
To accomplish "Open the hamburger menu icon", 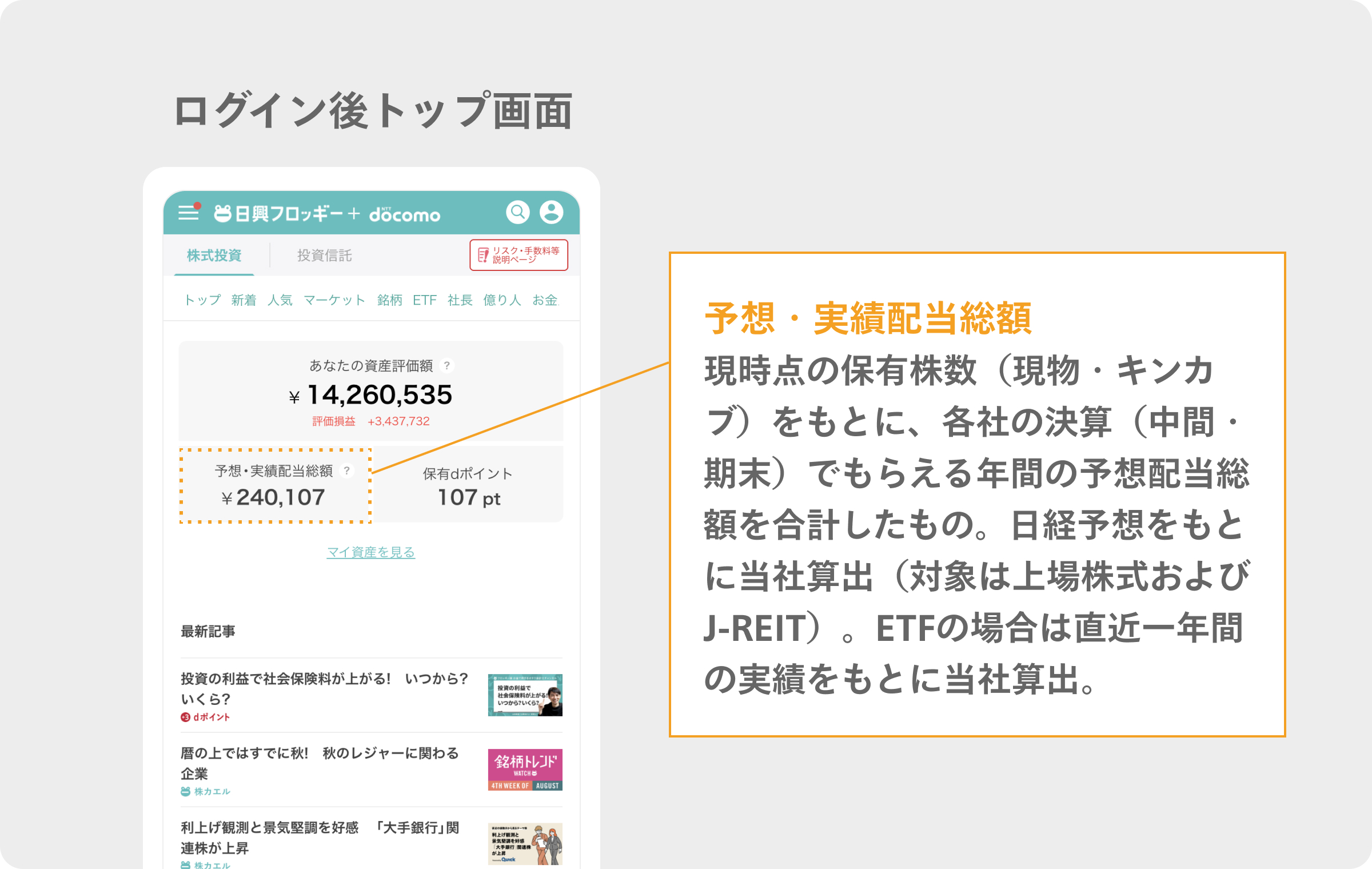I will pyautogui.click(x=188, y=213).
